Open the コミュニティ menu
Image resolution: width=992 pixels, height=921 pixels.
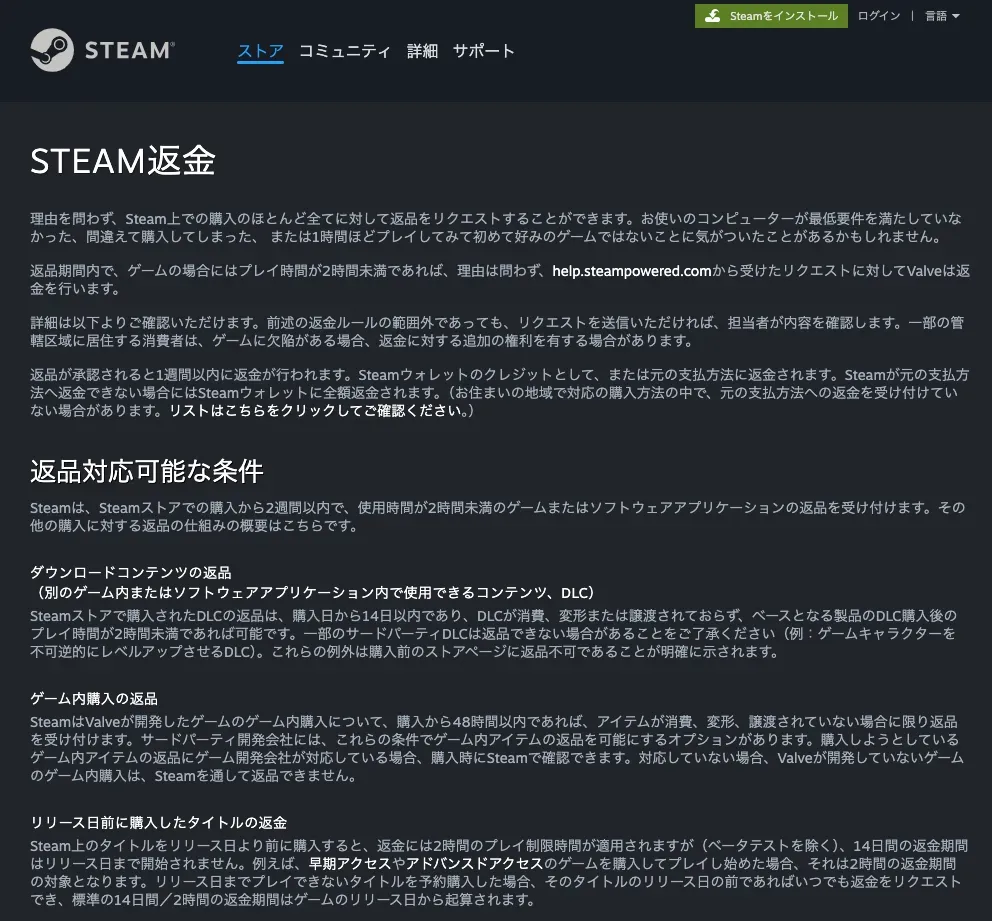[345, 51]
